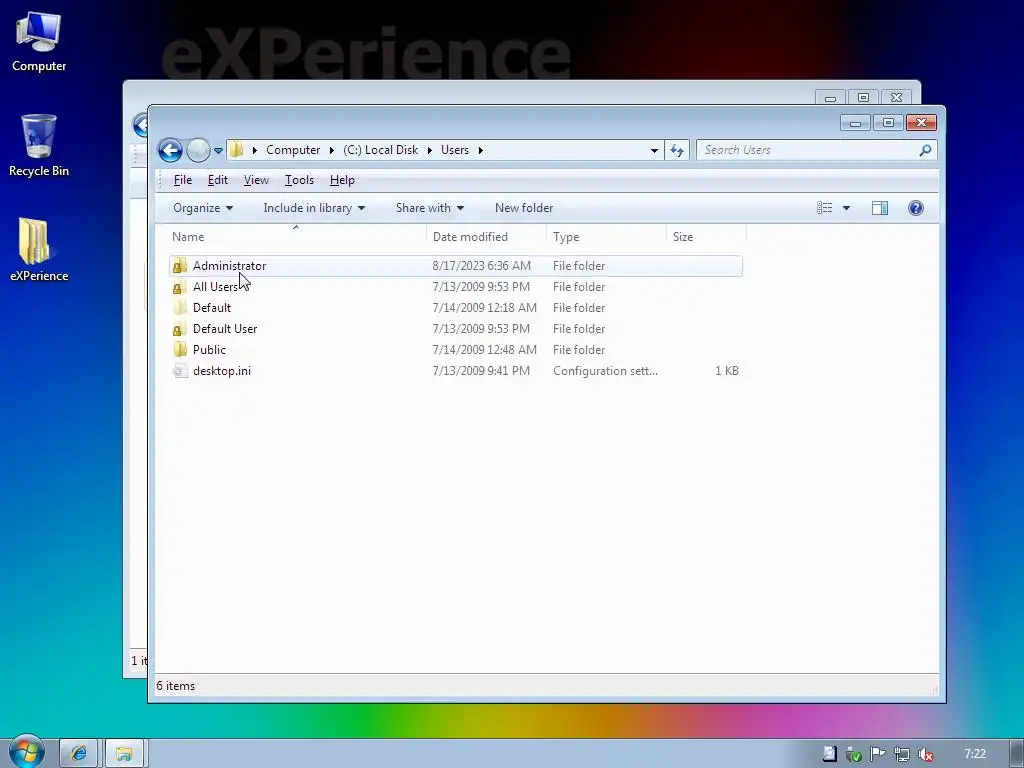Click the 1 KB size value
1024x768 pixels.
(x=726, y=370)
